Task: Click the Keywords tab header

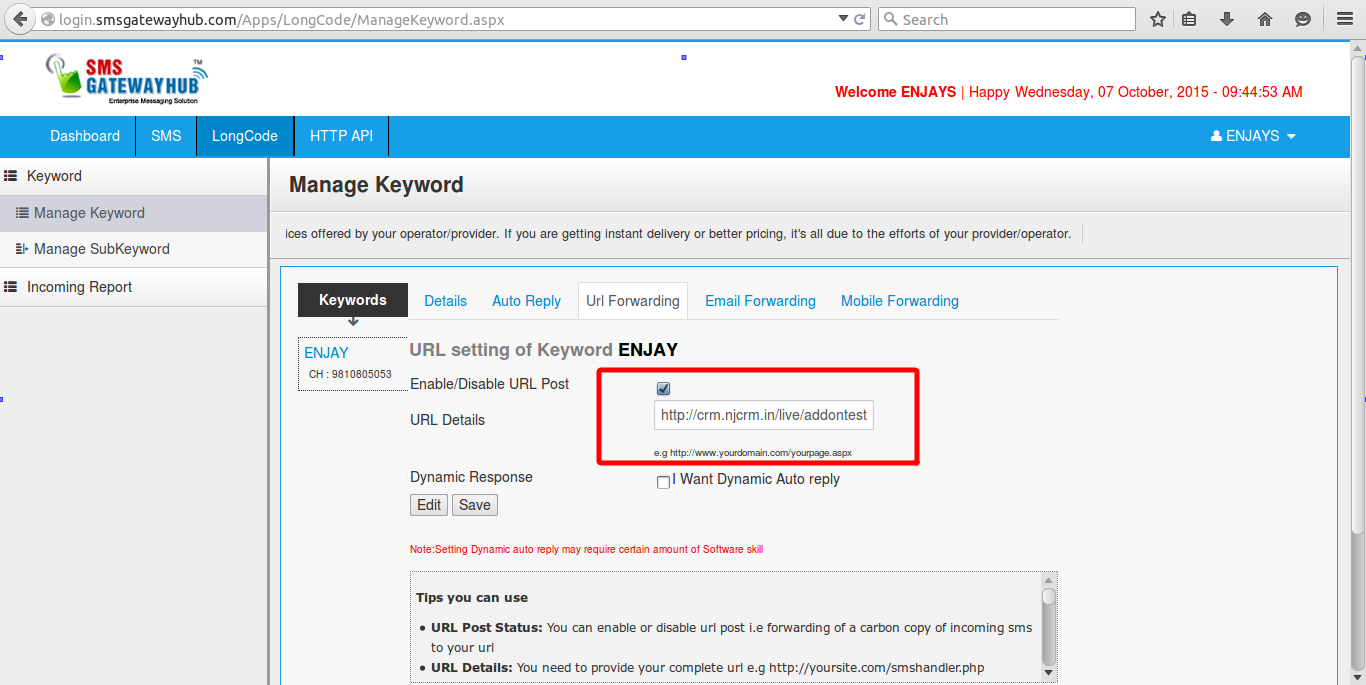Action: click(353, 300)
